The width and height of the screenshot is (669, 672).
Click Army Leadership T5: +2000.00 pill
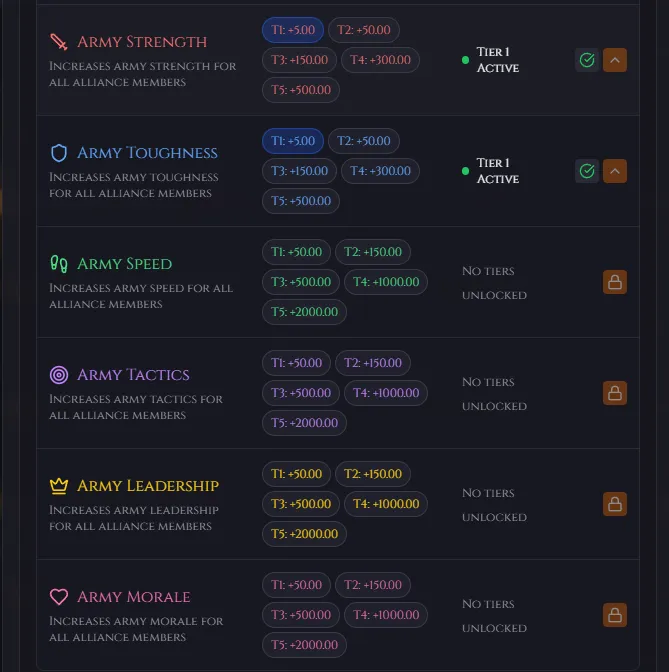click(304, 534)
